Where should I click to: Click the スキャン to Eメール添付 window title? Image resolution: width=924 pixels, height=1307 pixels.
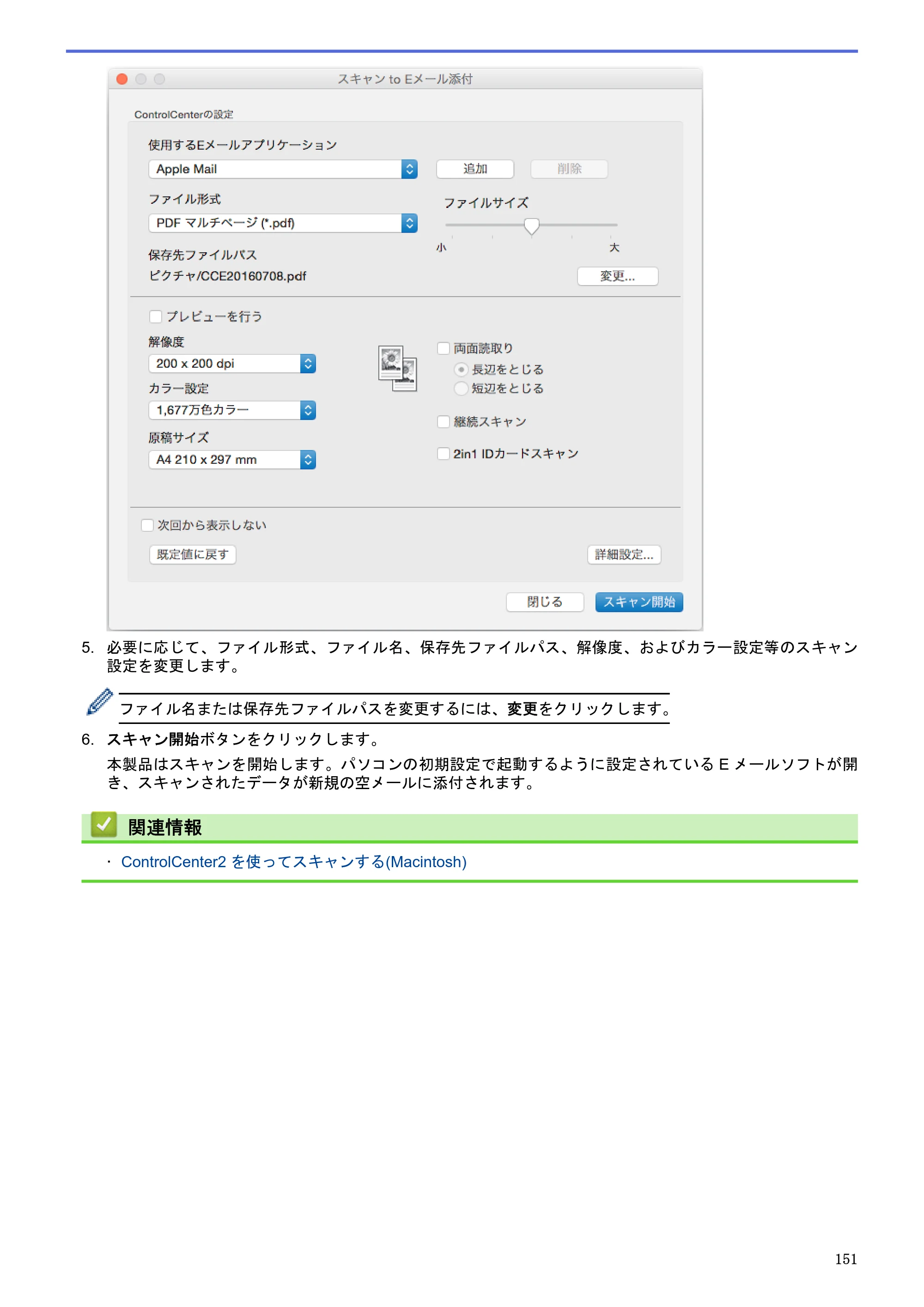pos(405,79)
